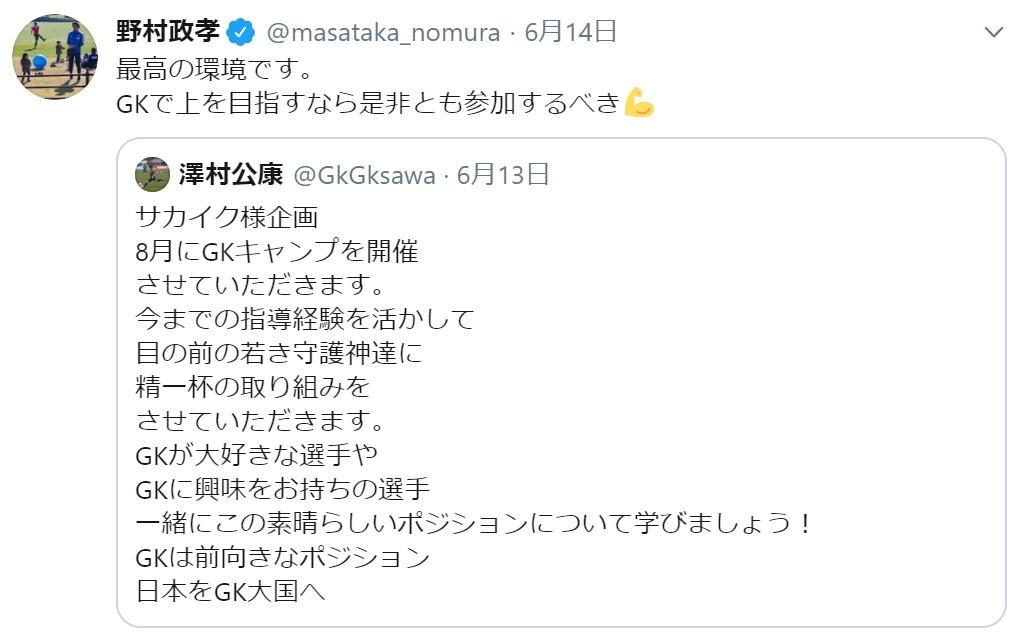Click the @GkGksawa handle
The width and height of the screenshot is (1016, 635).
[364, 176]
